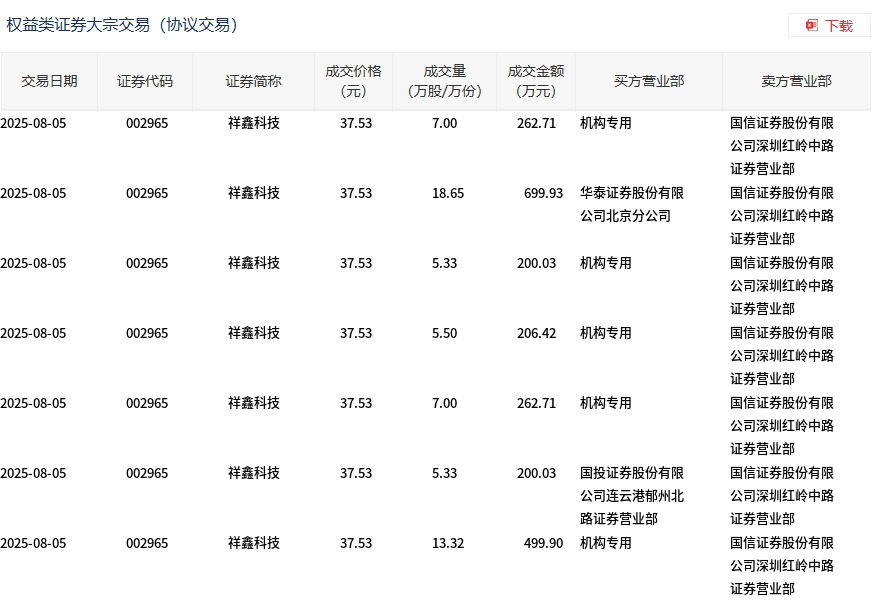The width and height of the screenshot is (872, 602).
Task: Select the buyer 国投证券股份有限公司连云港郁州北路证券营业部
Action: tap(632, 496)
